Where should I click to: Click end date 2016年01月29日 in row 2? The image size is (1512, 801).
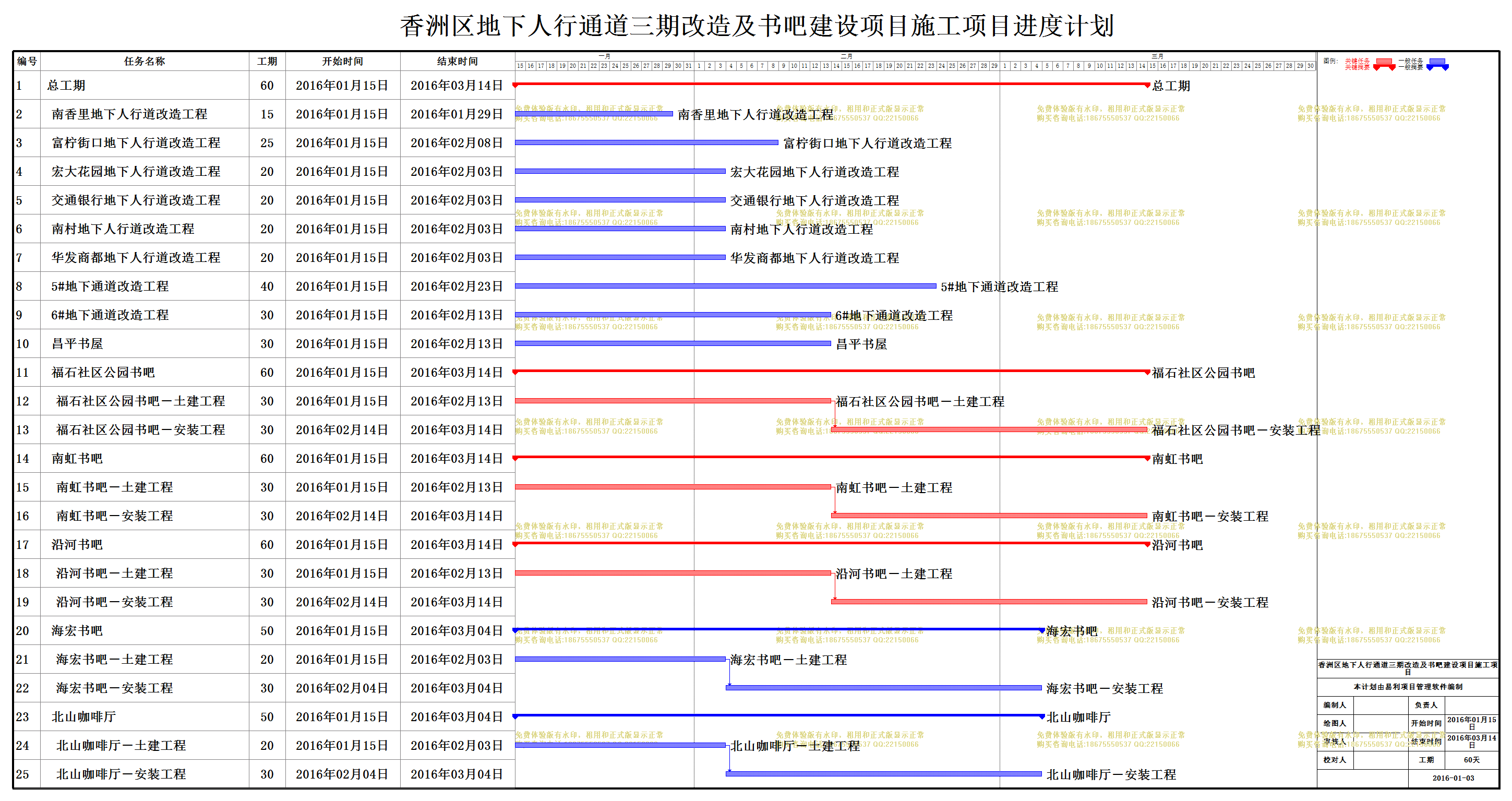pyautogui.click(x=457, y=114)
